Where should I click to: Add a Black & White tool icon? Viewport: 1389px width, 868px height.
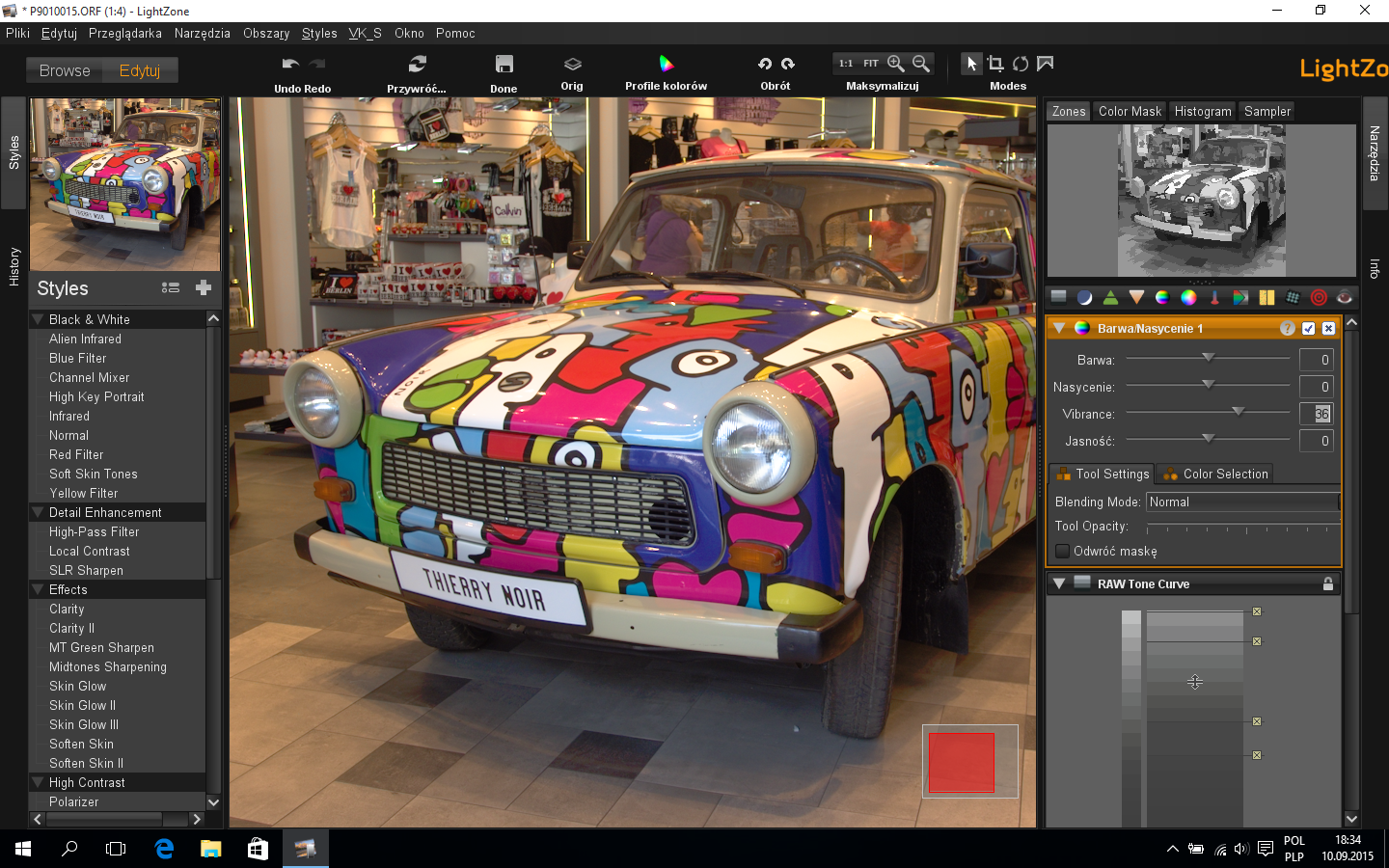(1240, 297)
